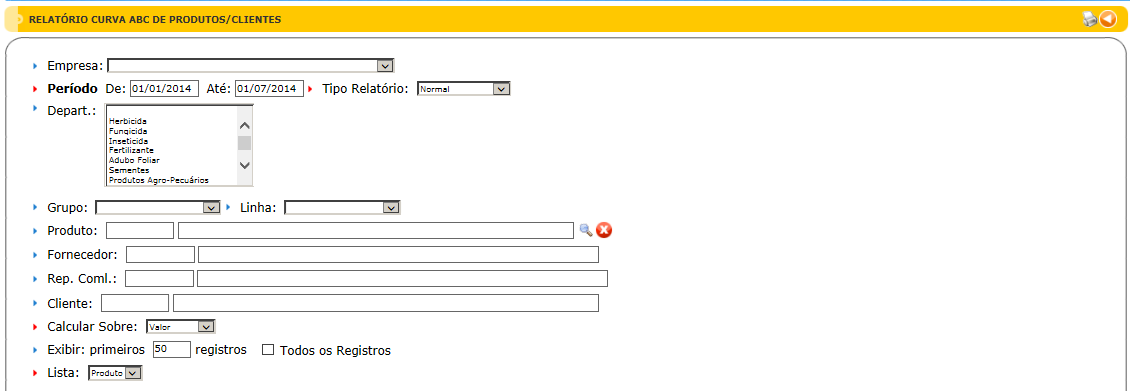Click the collapse icon beside the report title
Image resolution: width=1130 pixels, height=391 pixels.
coord(17,19)
